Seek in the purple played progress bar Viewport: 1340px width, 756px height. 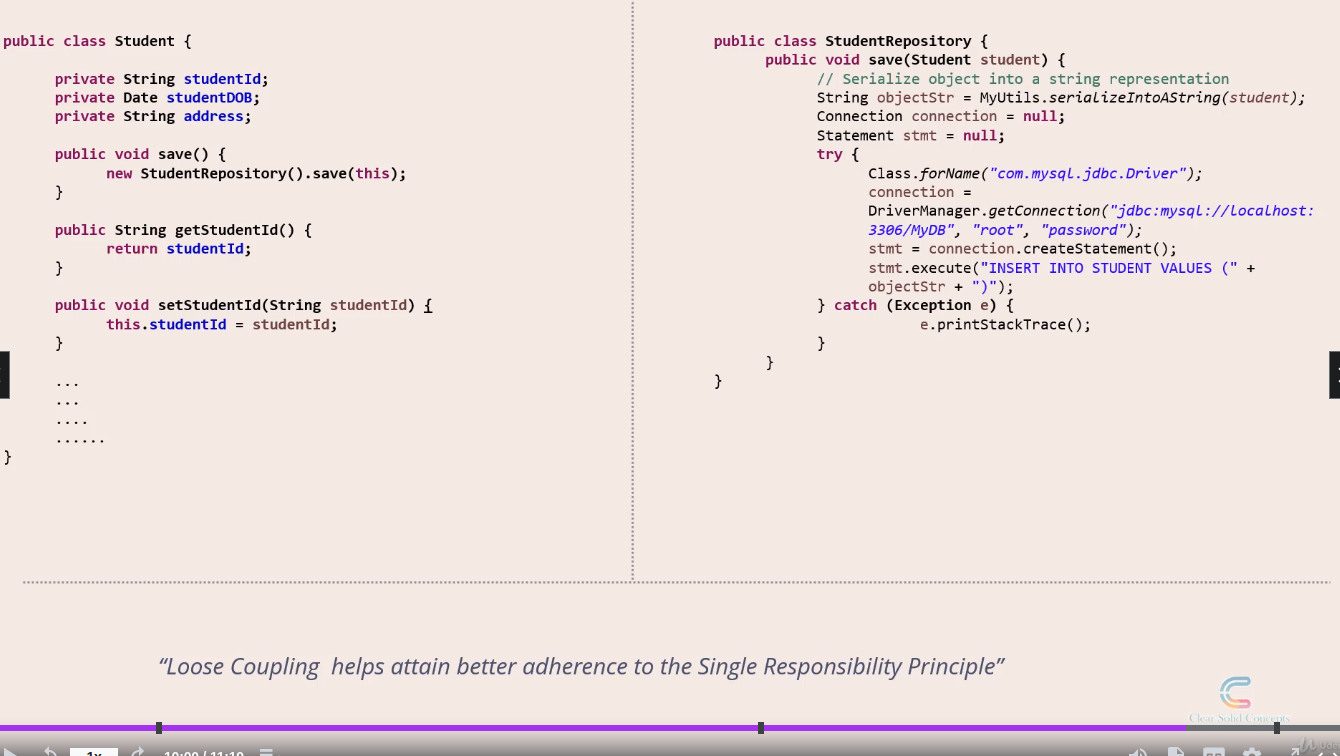pyautogui.click(x=450, y=728)
